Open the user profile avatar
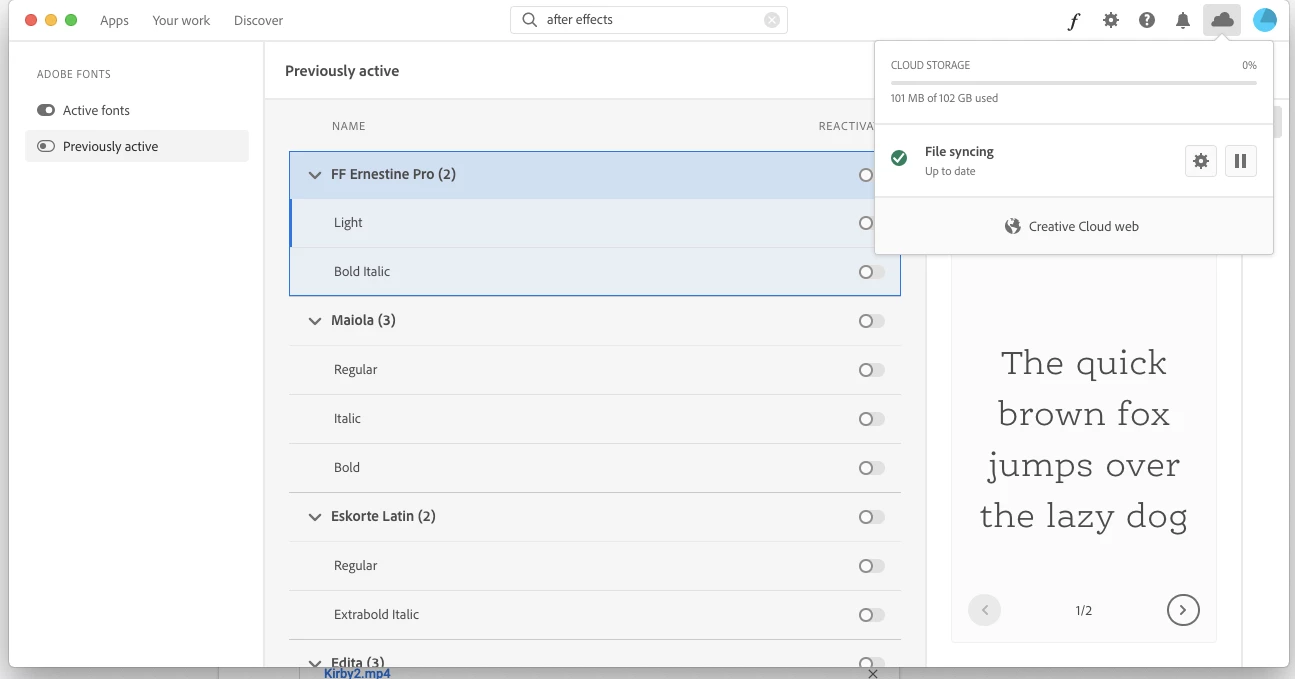This screenshot has height=679, width=1295. tap(1264, 20)
